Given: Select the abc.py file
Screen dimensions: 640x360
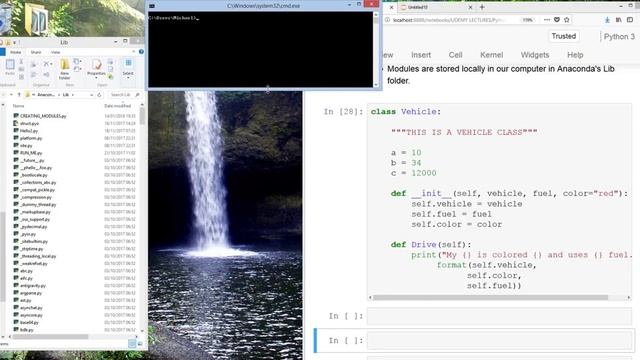Looking at the screenshot, I should [26, 271].
